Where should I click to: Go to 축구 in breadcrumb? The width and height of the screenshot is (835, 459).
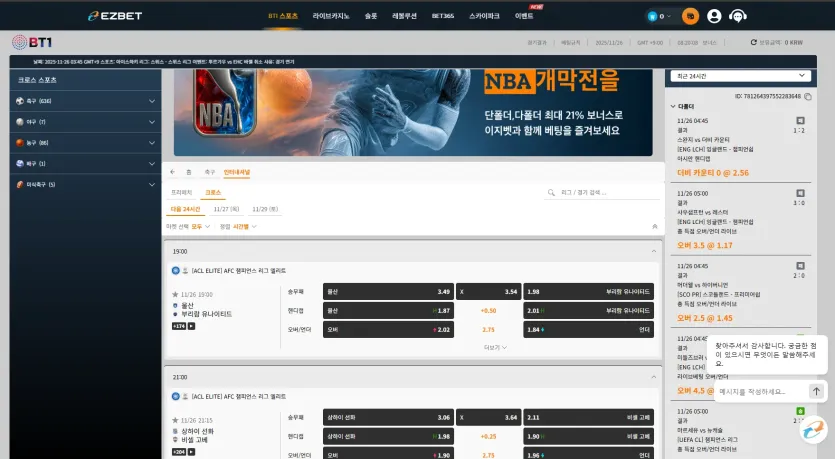coord(210,172)
